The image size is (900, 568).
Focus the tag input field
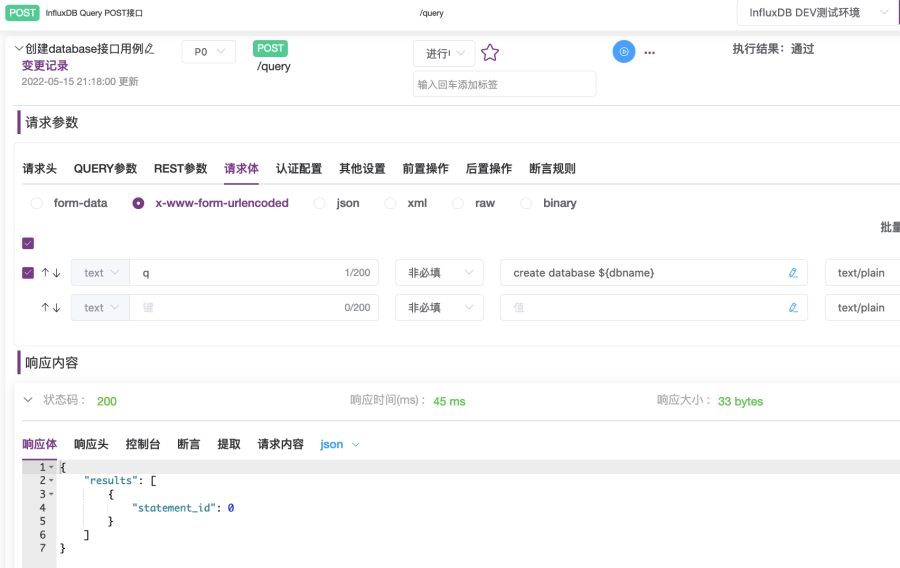pyautogui.click(x=505, y=84)
